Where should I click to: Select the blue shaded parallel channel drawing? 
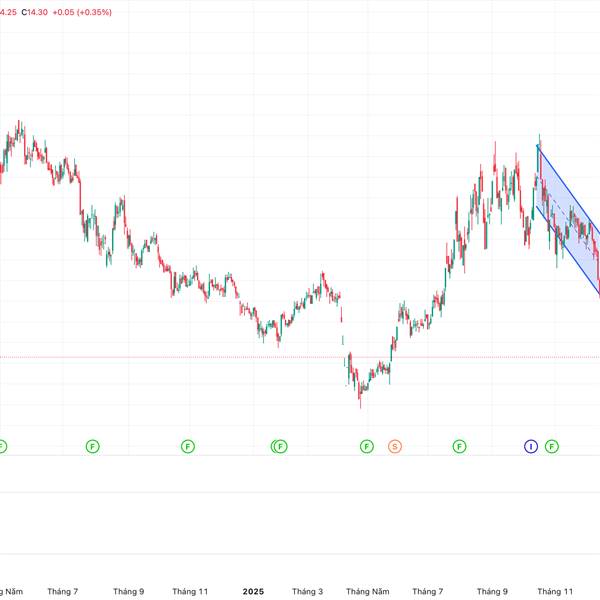pos(568,222)
